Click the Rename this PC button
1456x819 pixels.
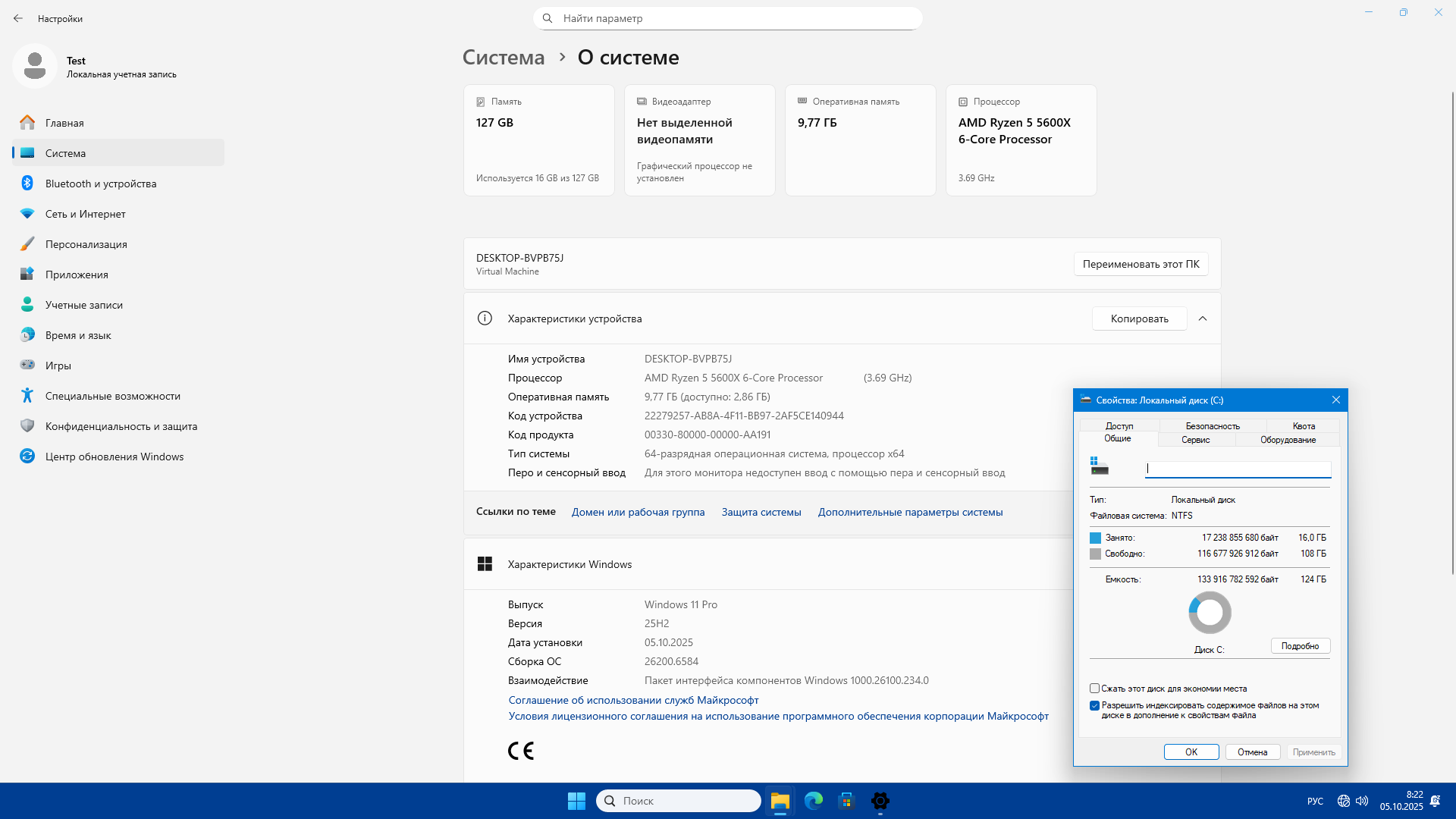[1141, 264]
